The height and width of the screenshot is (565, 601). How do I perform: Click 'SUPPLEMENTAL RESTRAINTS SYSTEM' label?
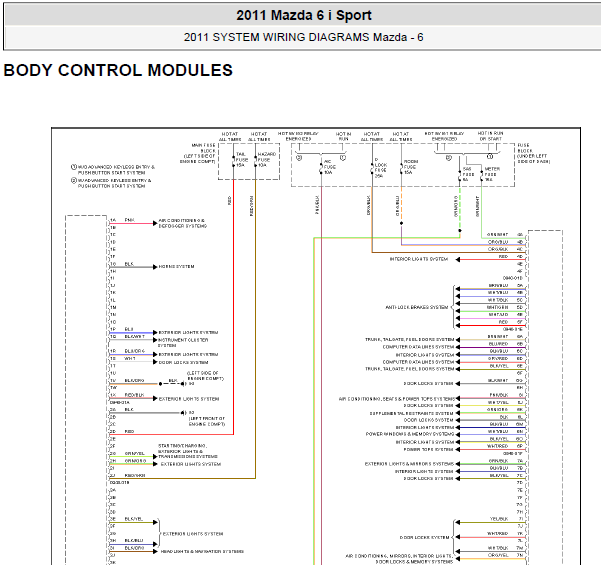[411, 414]
